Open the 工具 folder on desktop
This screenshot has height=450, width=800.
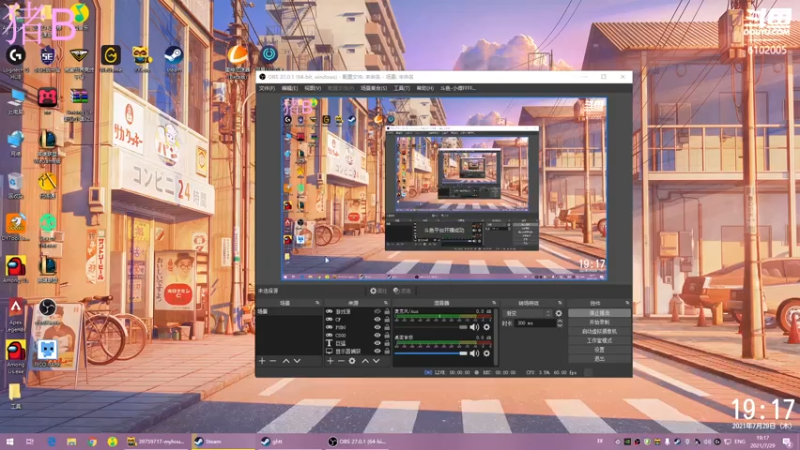(15, 396)
